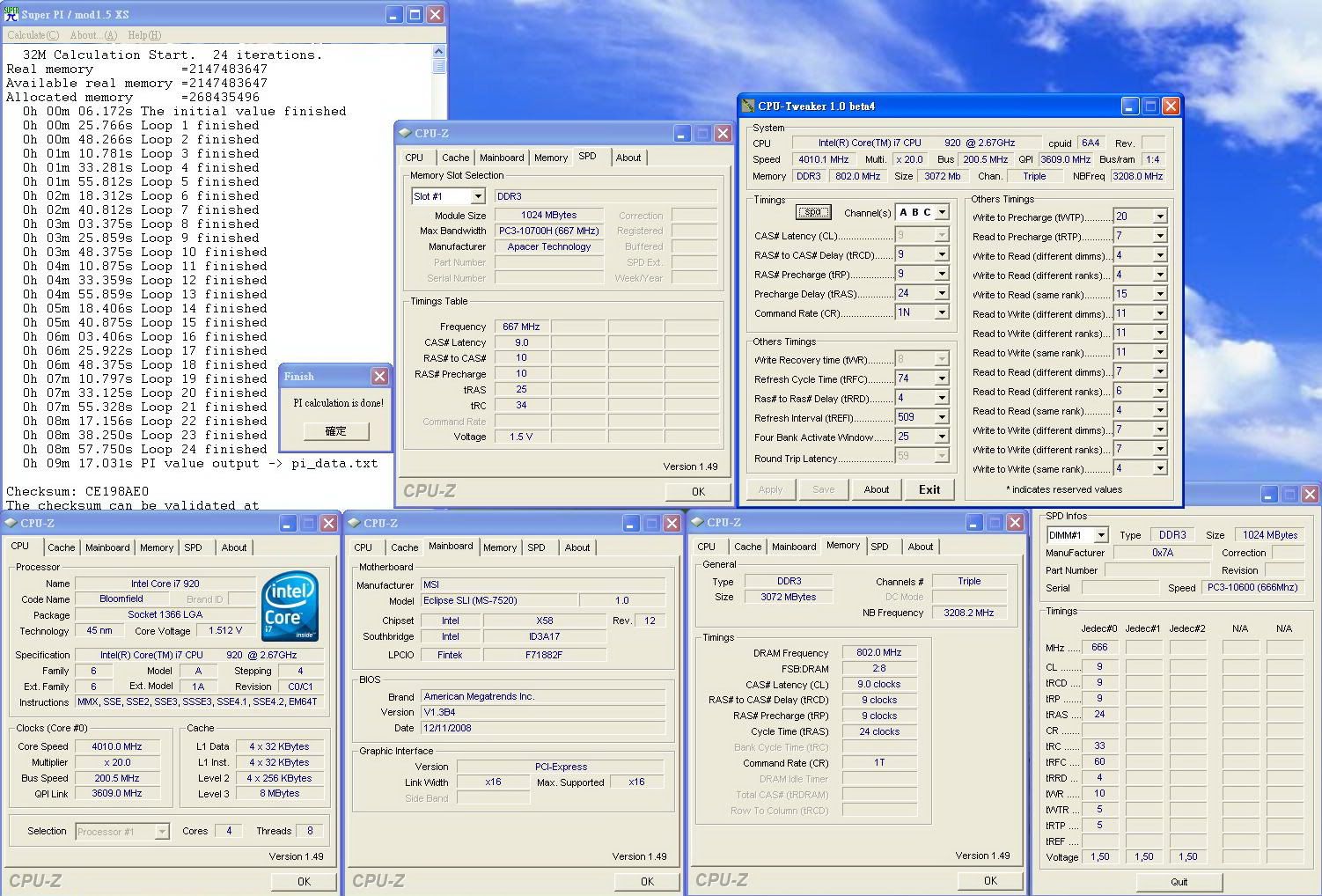The image size is (1322, 896).
Task: Open Command Rate (CR) 1N dropdown
Action: tap(942, 312)
